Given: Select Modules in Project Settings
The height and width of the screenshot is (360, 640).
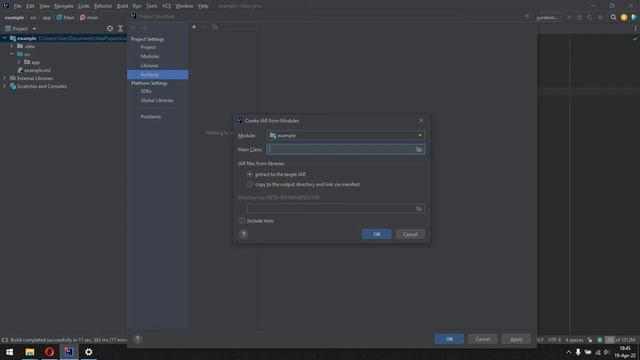Looking at the screenshot, I should 150,56.
